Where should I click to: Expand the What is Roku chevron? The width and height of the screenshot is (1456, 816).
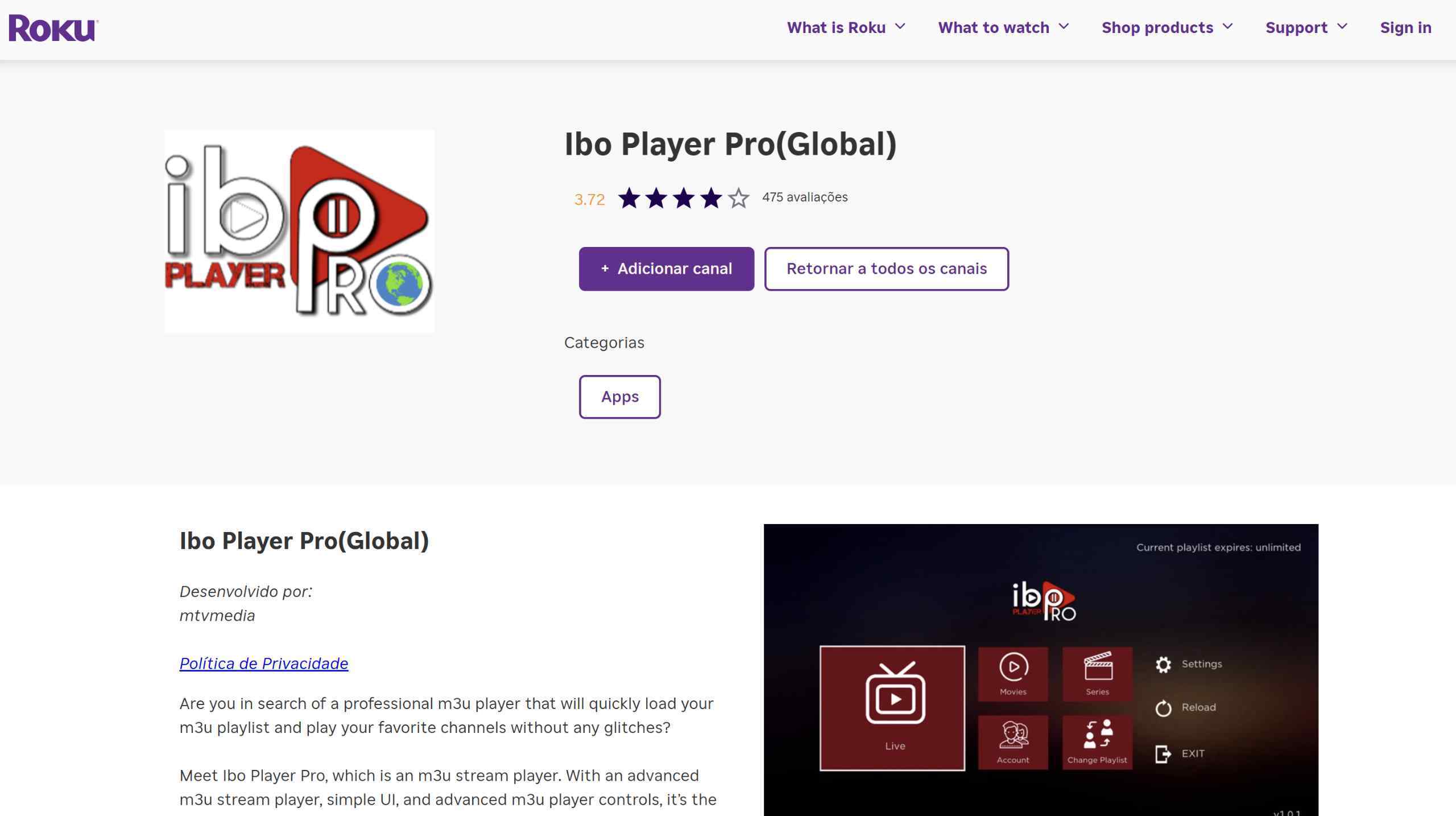[900, 27]
